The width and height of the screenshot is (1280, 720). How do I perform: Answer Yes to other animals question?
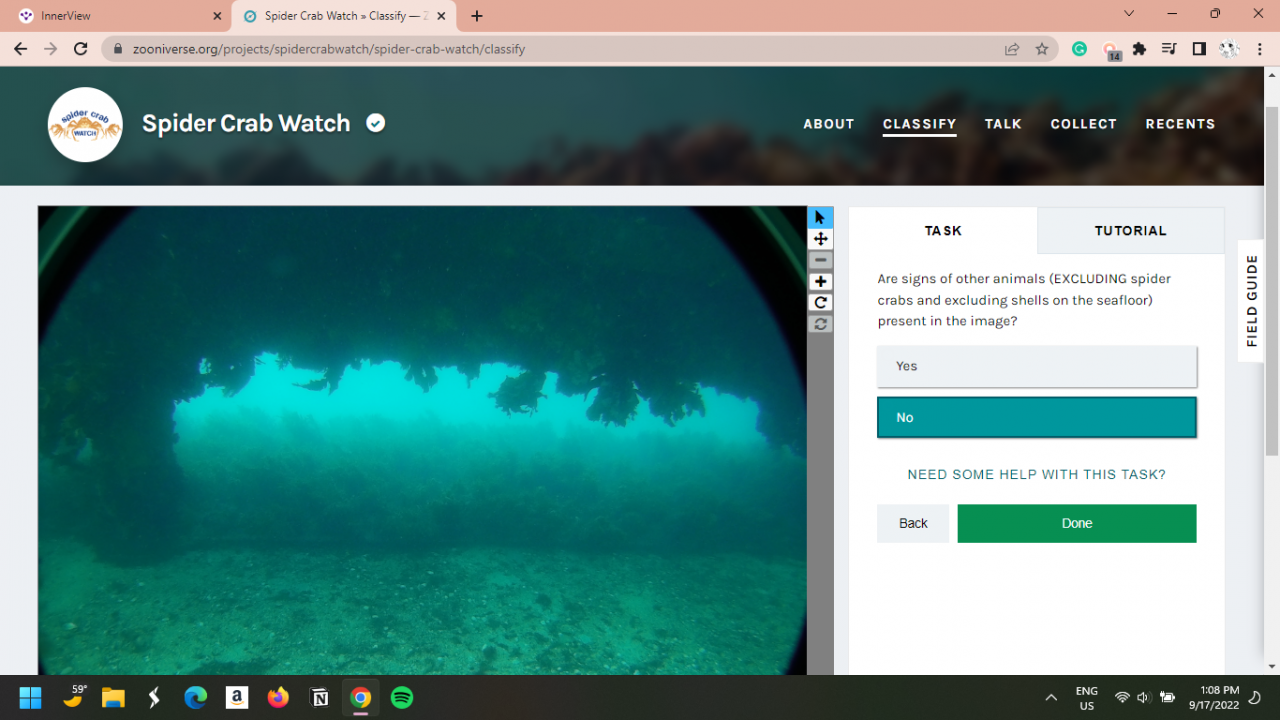pos(1037,366)
